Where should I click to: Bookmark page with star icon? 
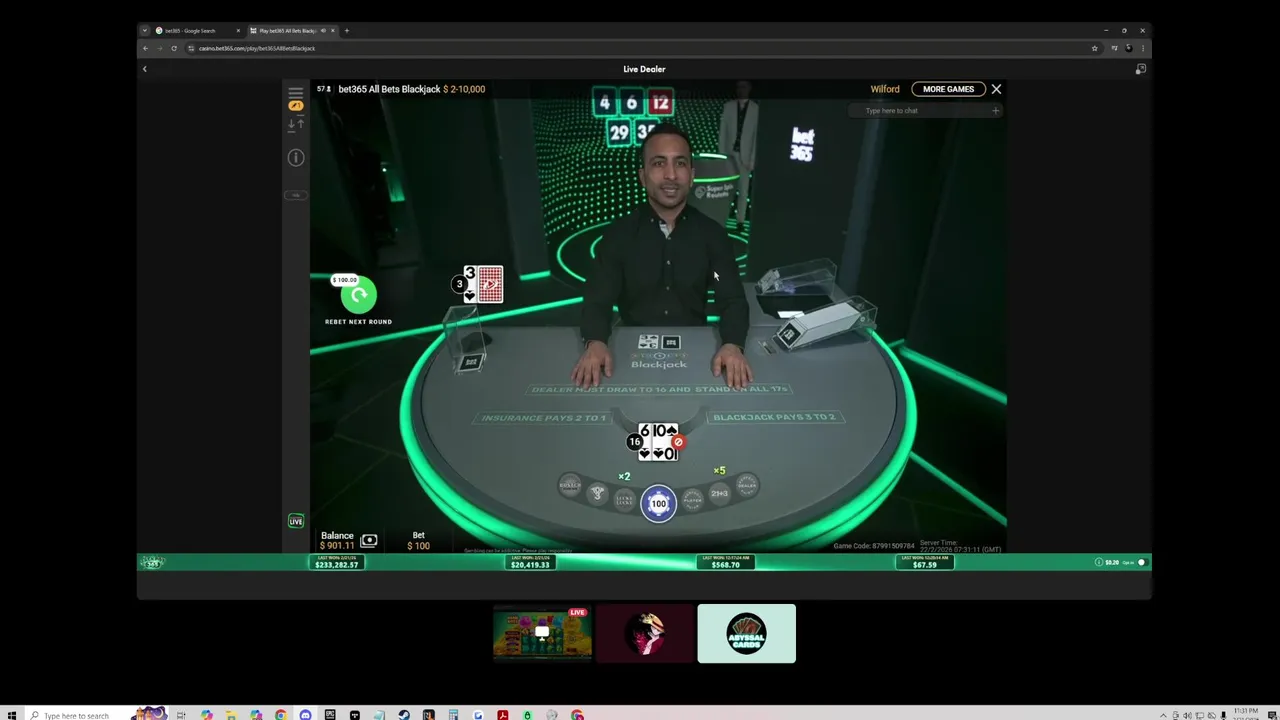[x=1094, y=48]
